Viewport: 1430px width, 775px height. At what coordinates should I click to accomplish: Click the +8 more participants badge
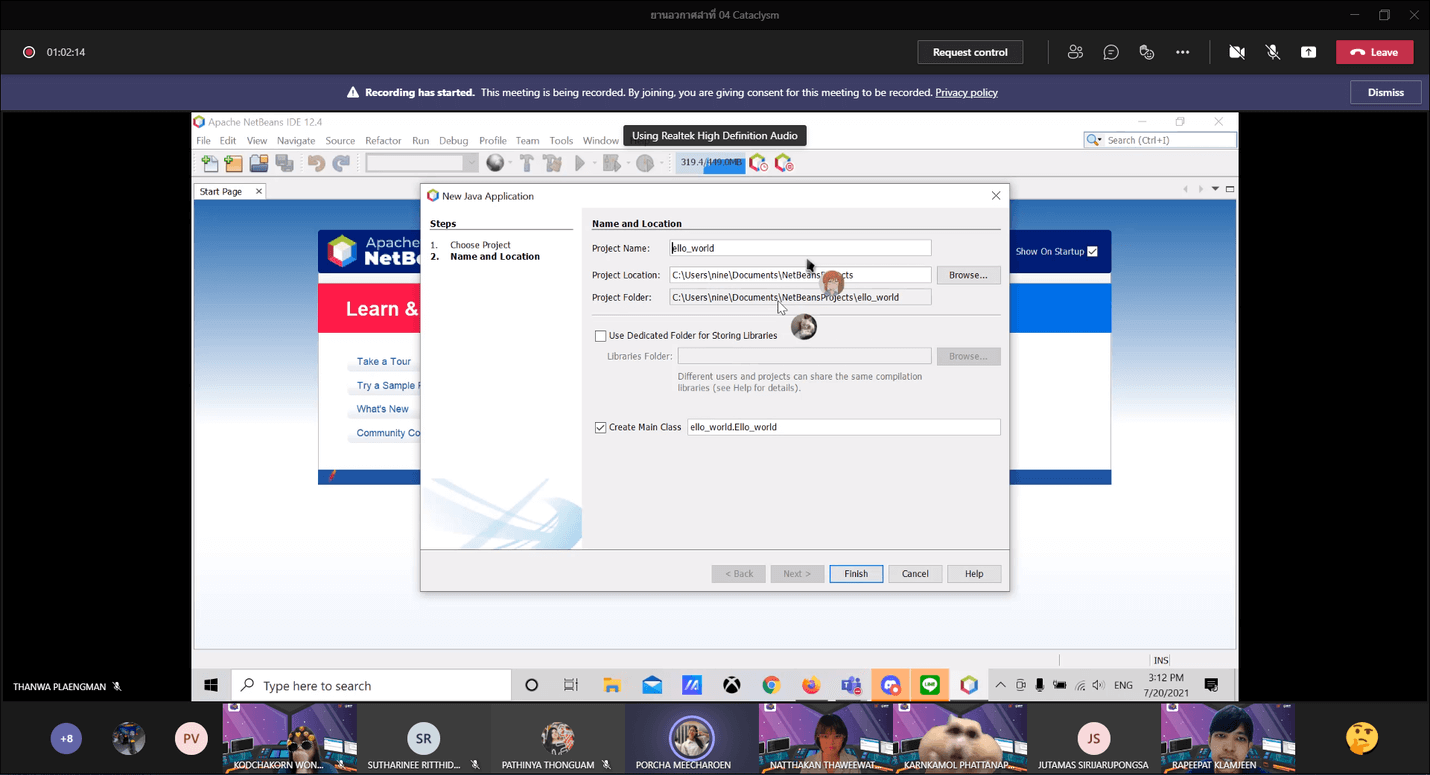[x=66, y=739]
